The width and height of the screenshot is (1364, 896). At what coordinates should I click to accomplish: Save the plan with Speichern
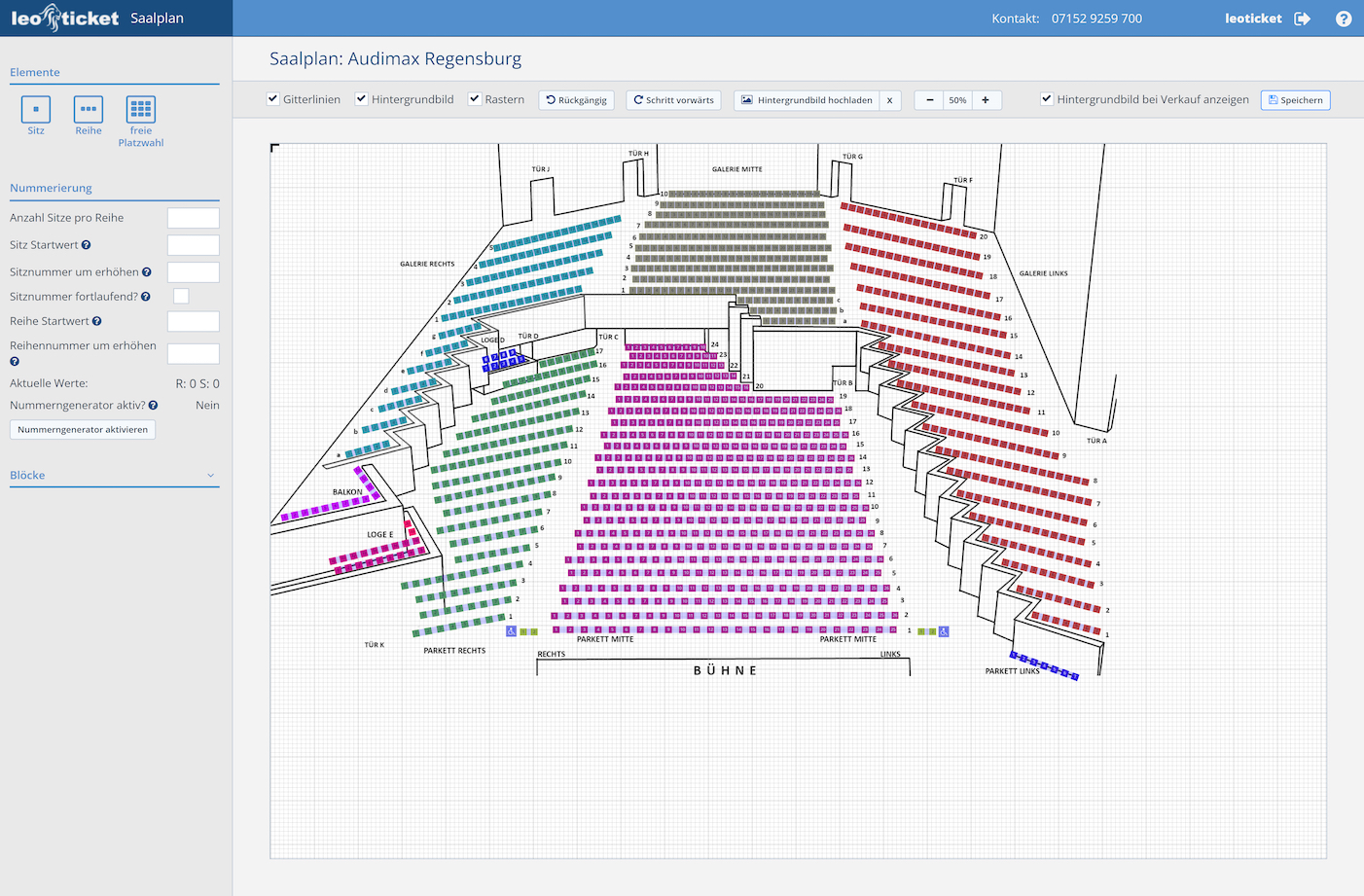[x=1295, y=100]
